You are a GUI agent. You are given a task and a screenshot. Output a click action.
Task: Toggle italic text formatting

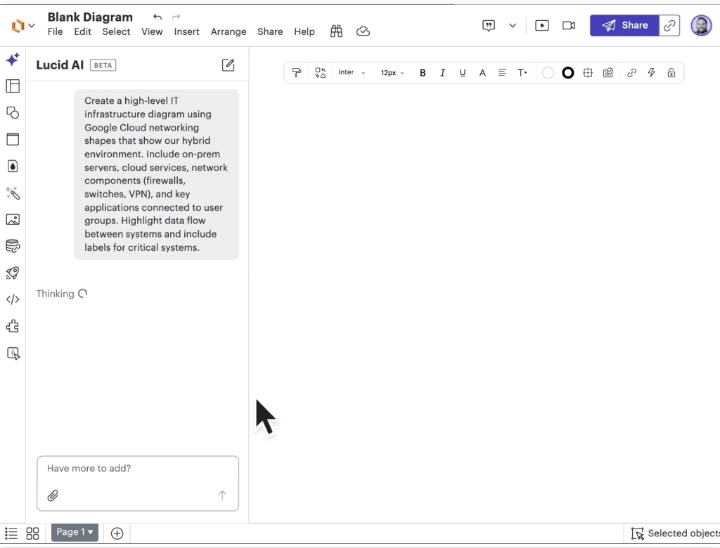tap(442, 73)
